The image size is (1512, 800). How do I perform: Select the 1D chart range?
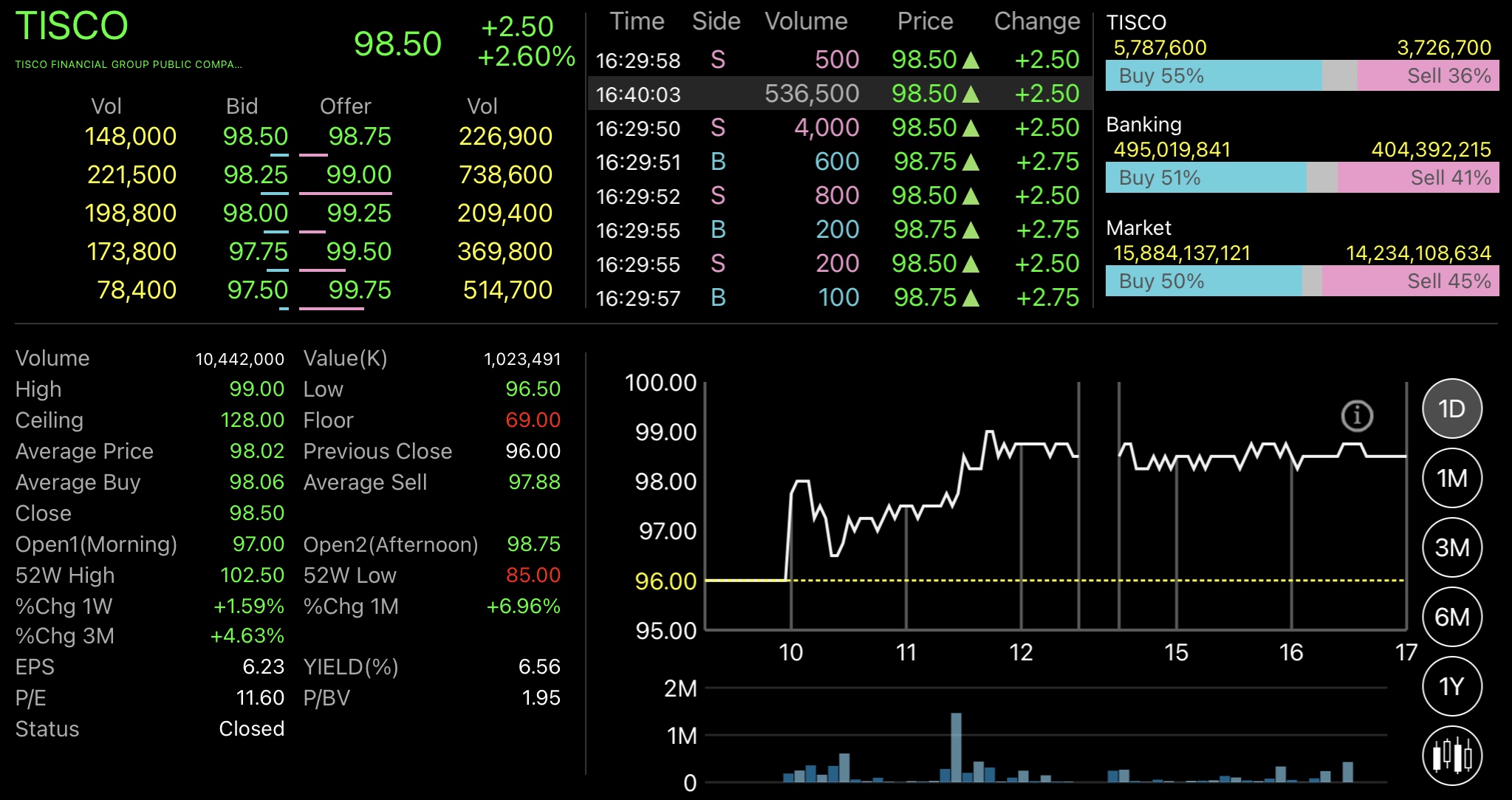1451,408
